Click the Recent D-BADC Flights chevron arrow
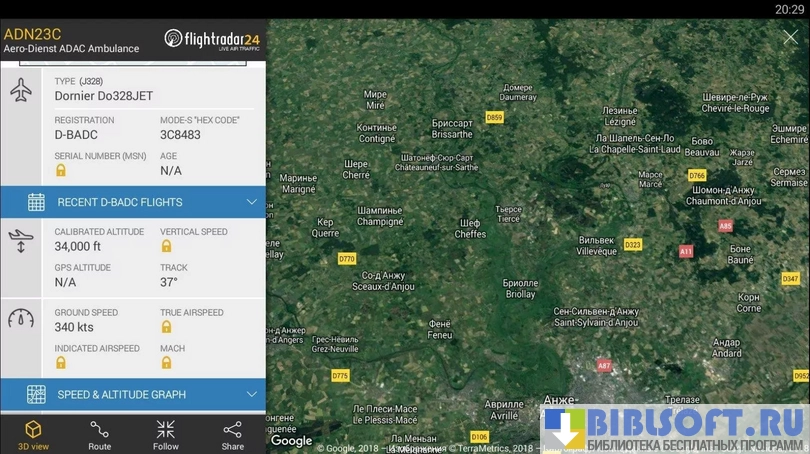The width and height of the screenshot is (810, 454). 252,202
